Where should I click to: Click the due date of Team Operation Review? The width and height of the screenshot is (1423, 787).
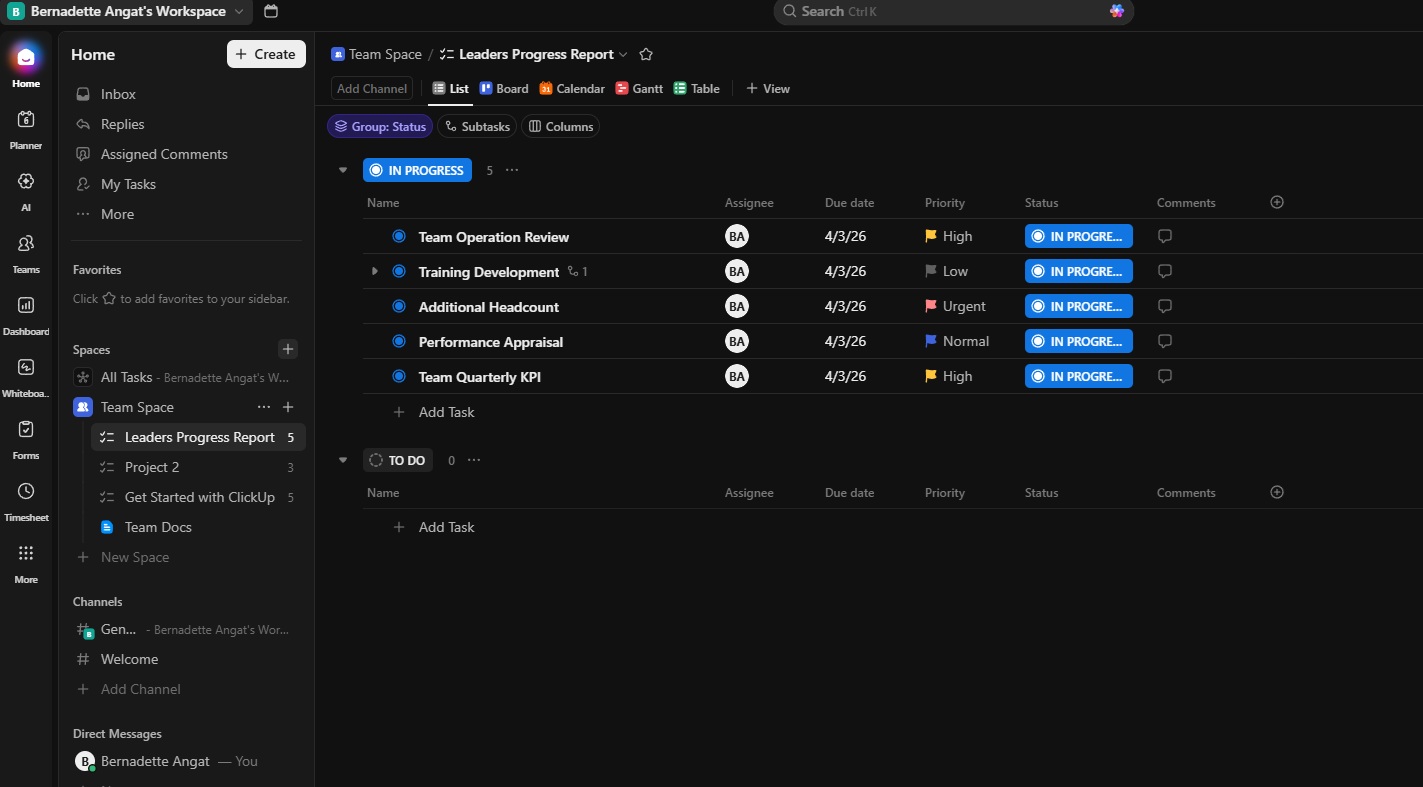coord(846,237)
